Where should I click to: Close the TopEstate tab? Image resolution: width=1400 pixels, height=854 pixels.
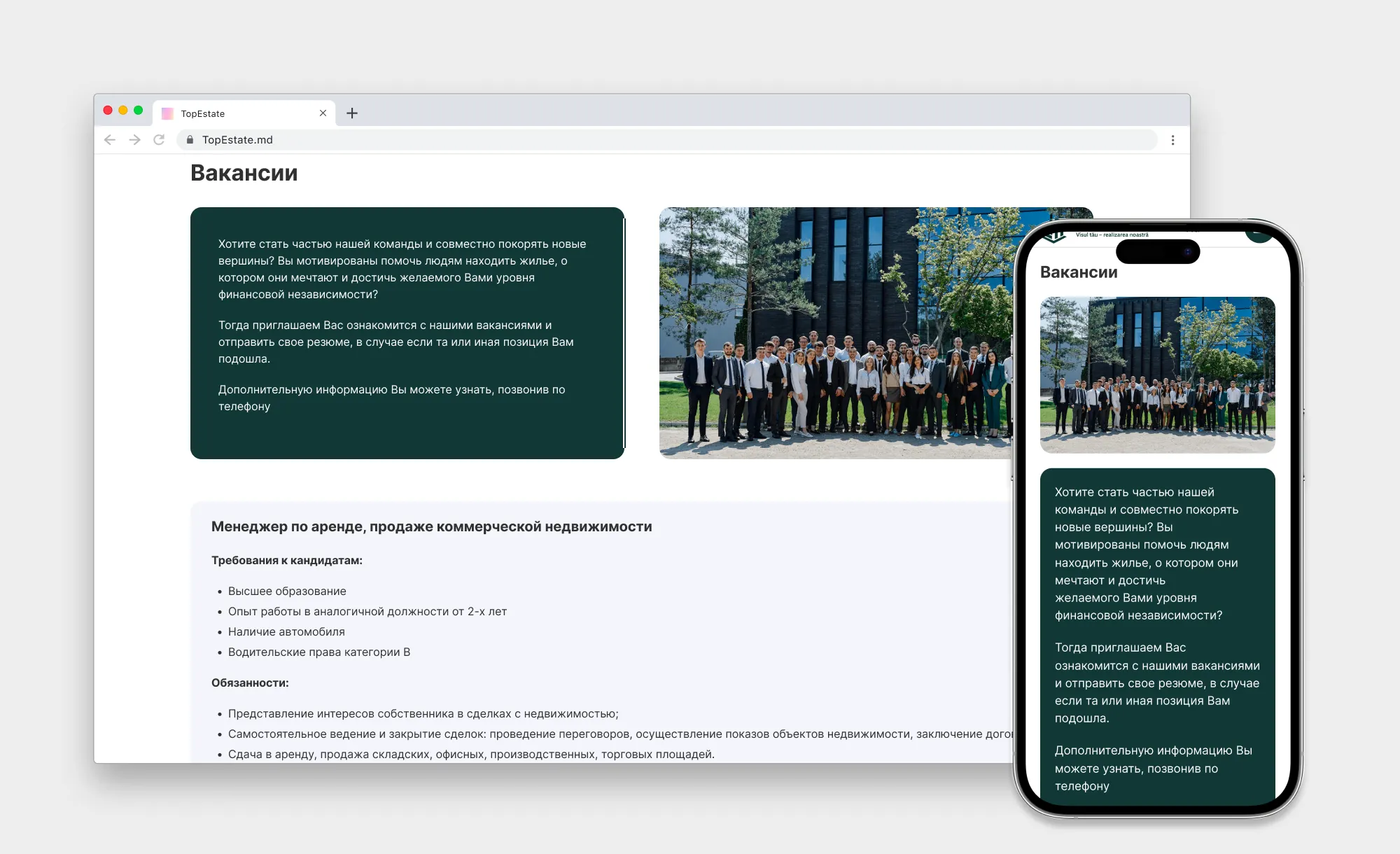click(x=323, y=113)
